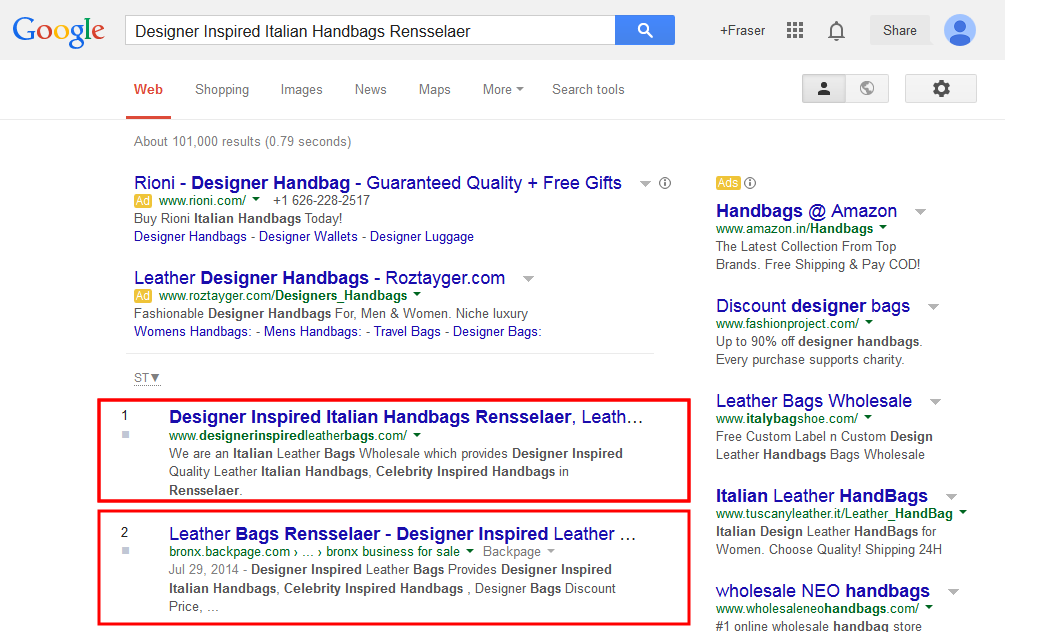Open the notifications bell
1051x632 pixels.
click(836, 31)
